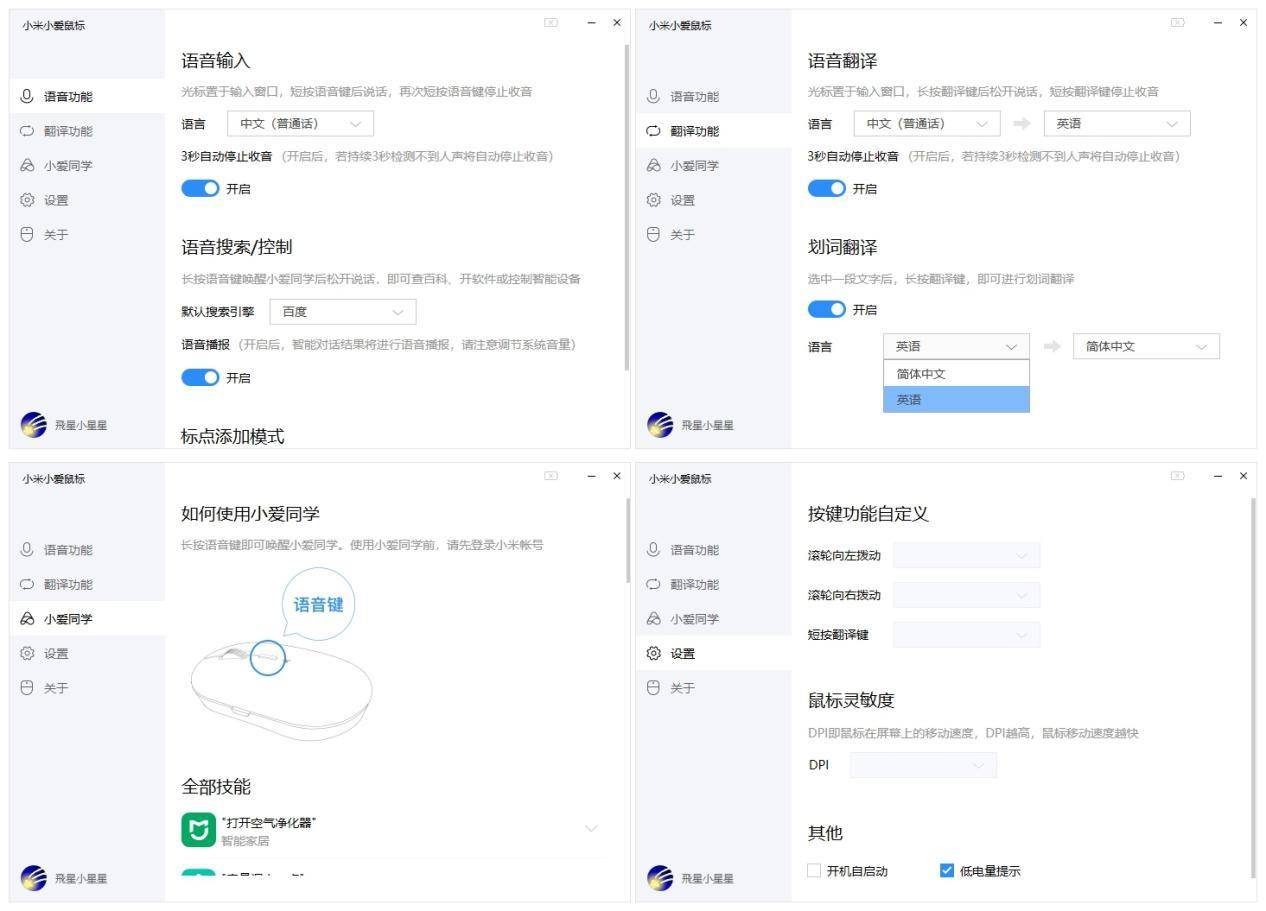Open 关于 tab in 按键功能自定义 window
Screen dimensions: 1266x911
point(713,689)
